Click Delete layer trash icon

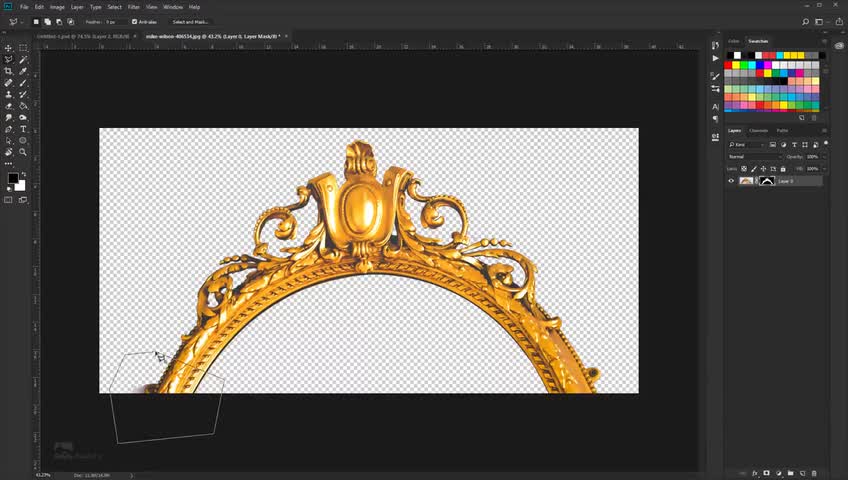click(x=814, y=473)
